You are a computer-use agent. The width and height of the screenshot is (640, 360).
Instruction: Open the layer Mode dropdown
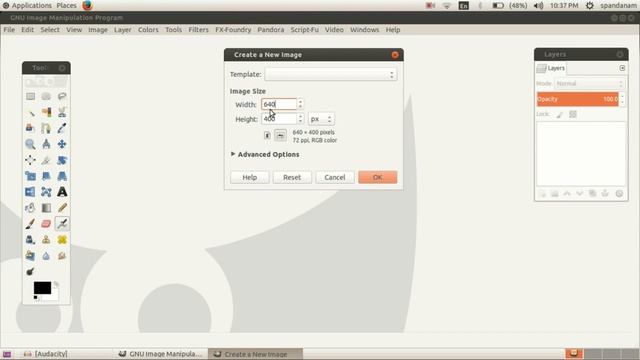[590, 84]
